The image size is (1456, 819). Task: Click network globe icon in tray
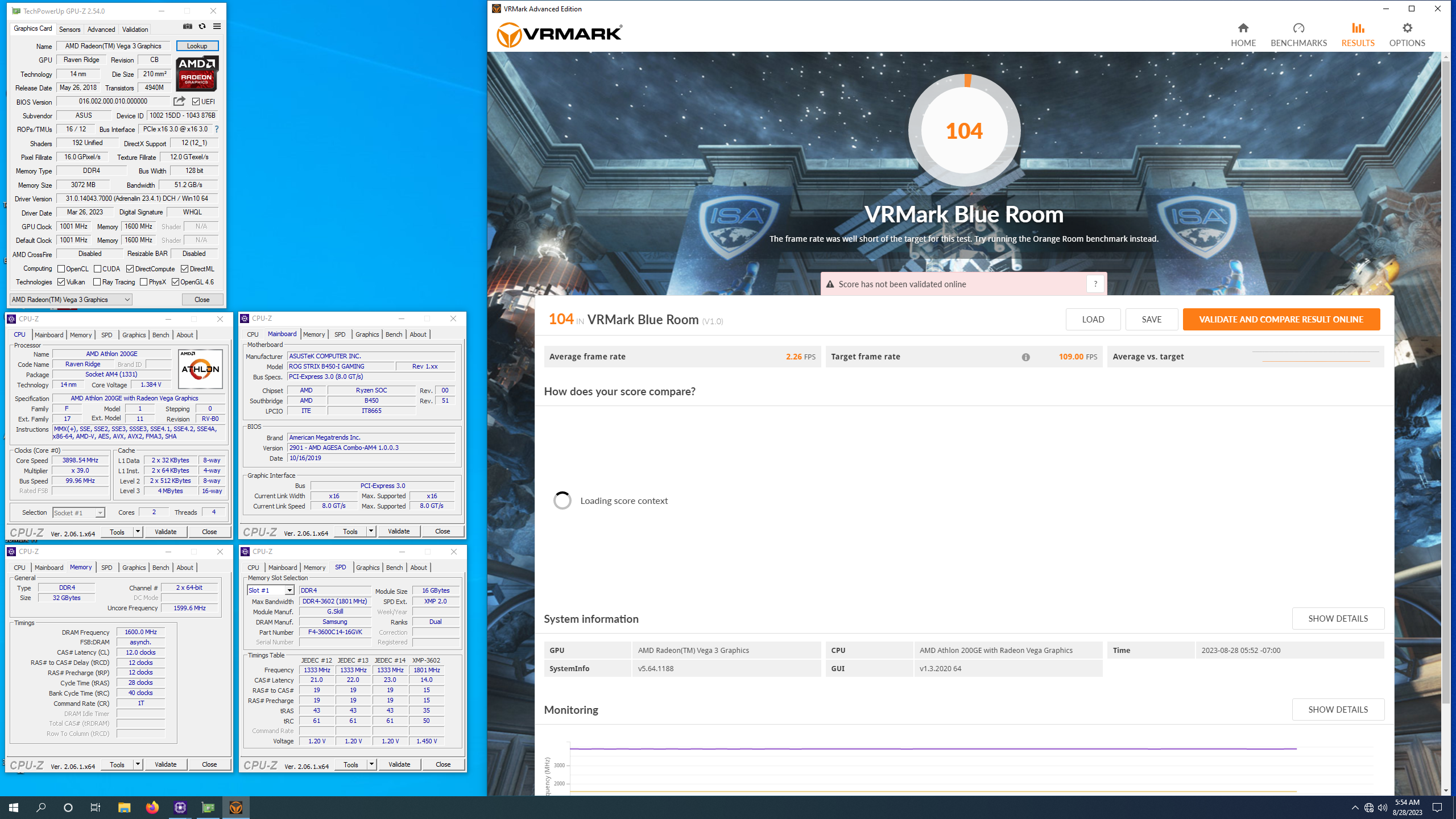tap(1369, 808)
